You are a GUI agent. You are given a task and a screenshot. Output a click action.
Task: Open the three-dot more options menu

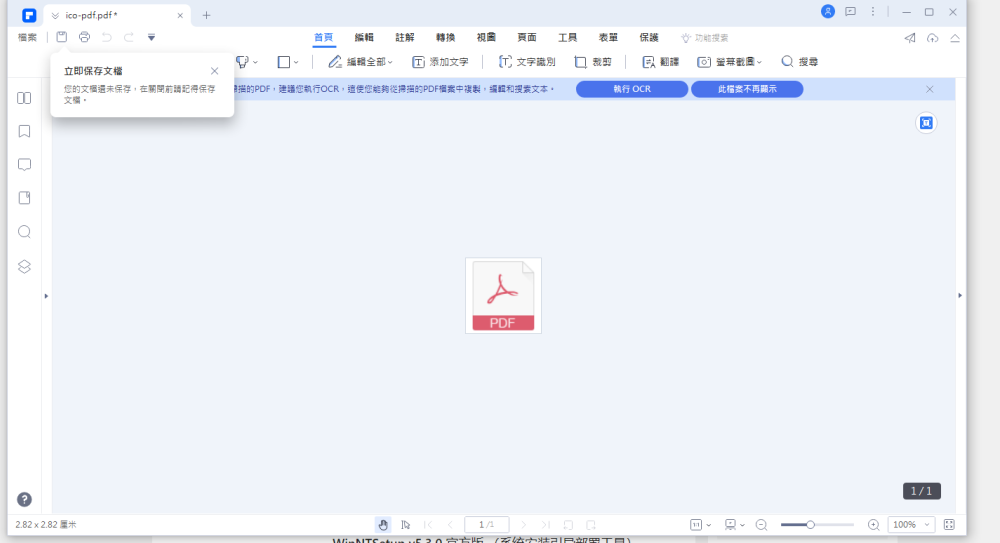pyautogui.click(x=873, y=11)
